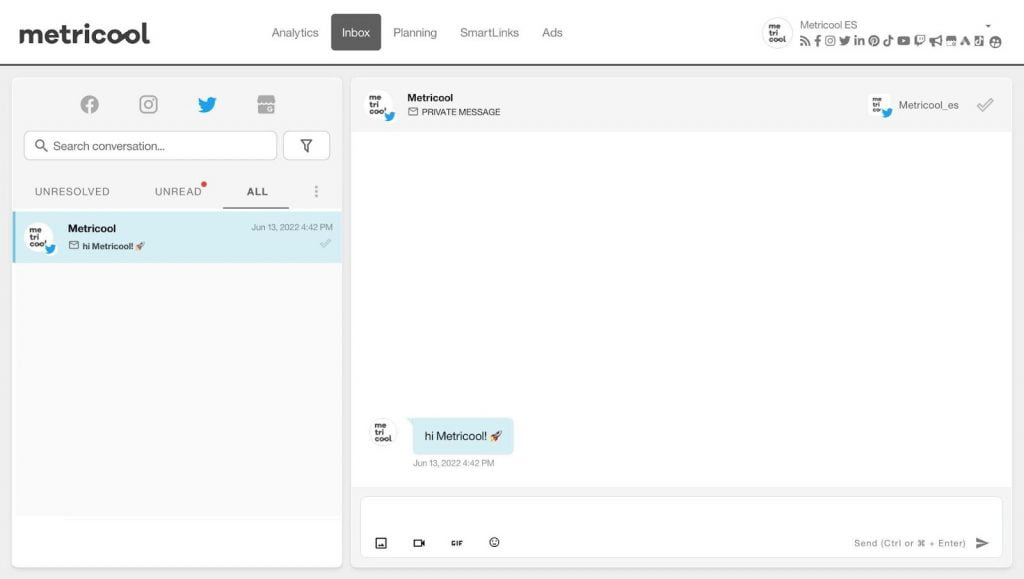Open the Facebook inbox channel

[x=89, y=104]
